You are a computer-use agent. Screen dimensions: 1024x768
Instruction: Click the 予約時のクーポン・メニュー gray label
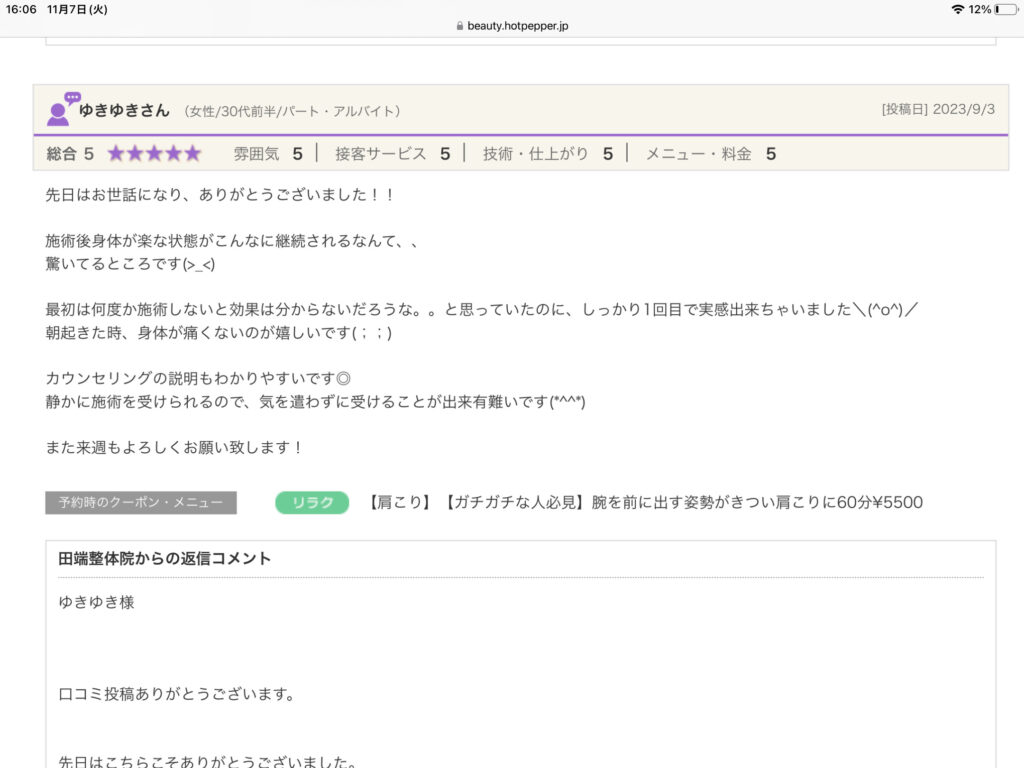(x=141, y=502)
